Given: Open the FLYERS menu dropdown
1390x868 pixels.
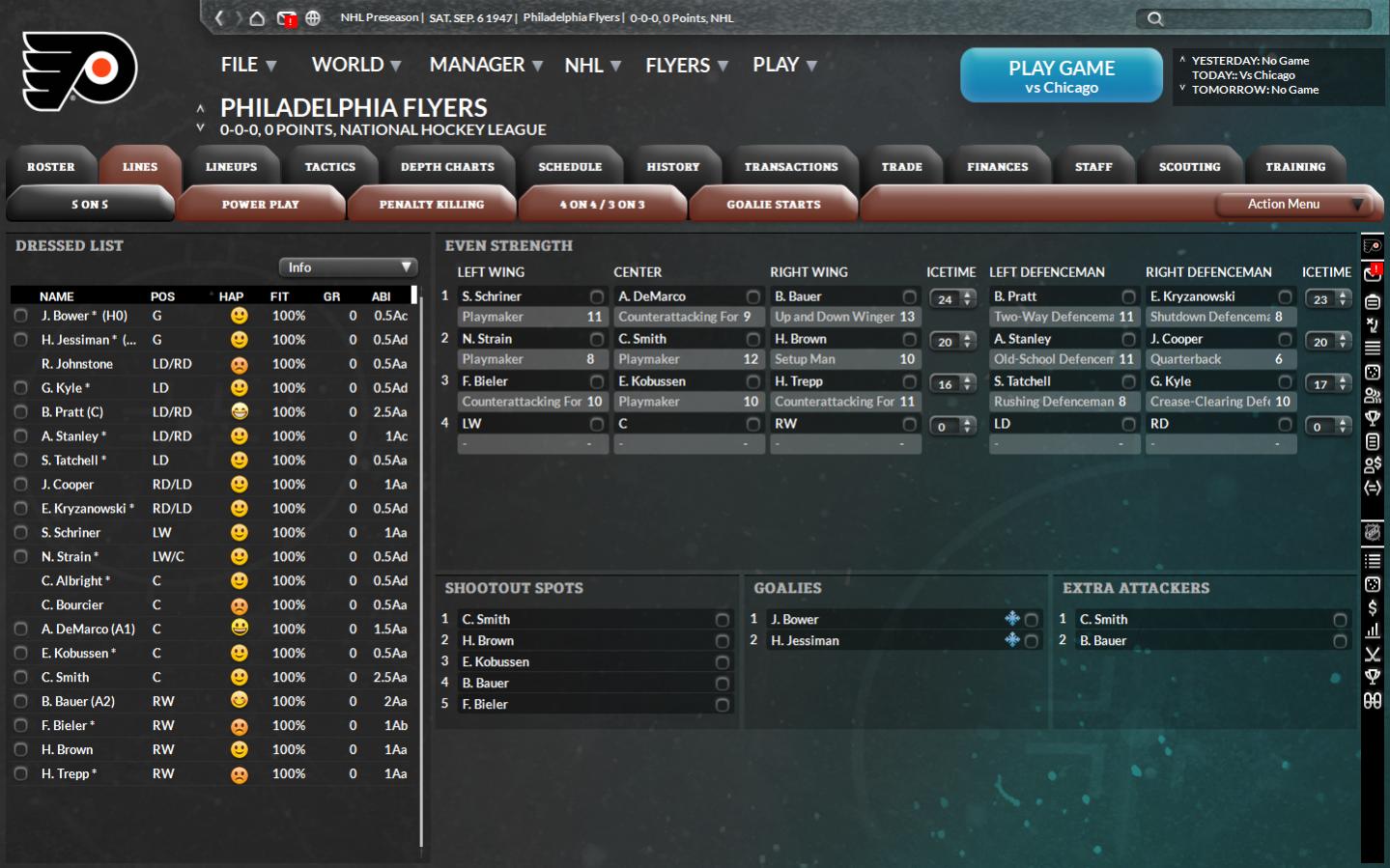Looking at the screenshot, I should [686, 65].
